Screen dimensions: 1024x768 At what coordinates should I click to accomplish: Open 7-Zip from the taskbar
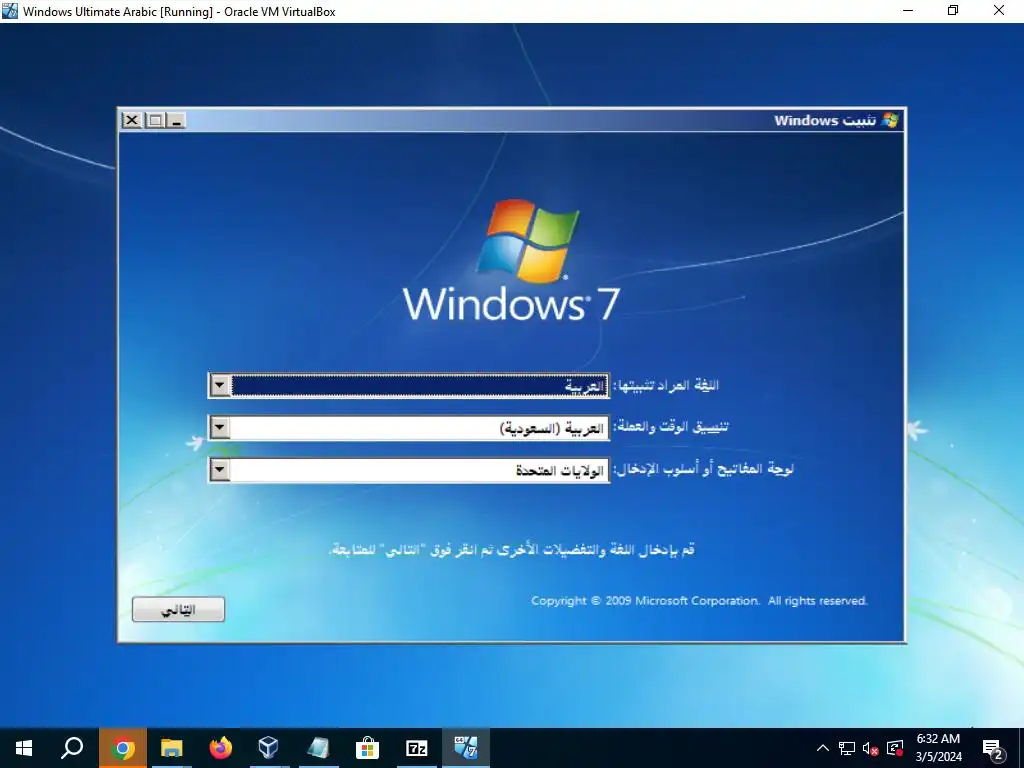(416, 748)
